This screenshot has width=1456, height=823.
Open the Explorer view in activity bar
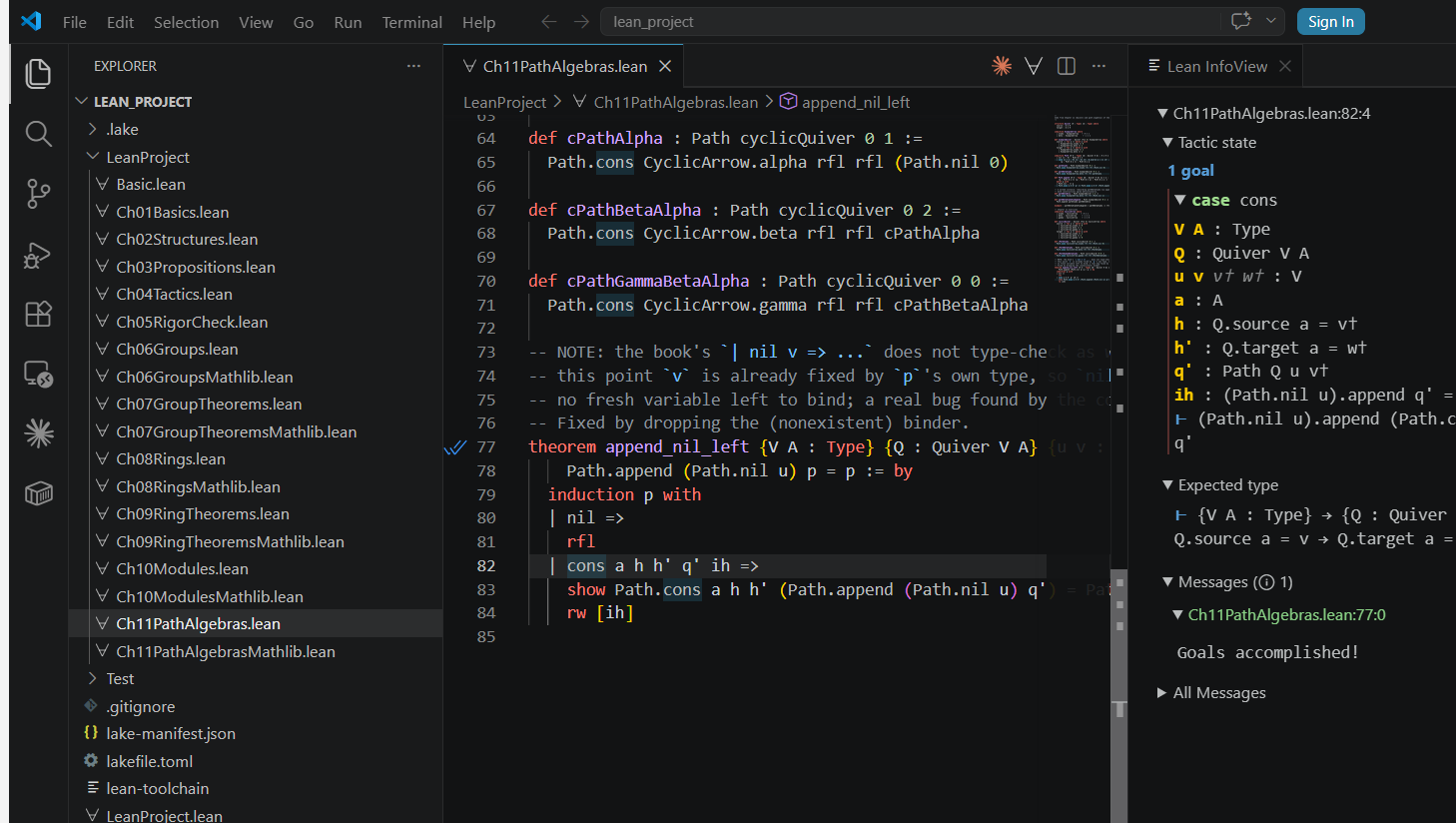[38, 73]
